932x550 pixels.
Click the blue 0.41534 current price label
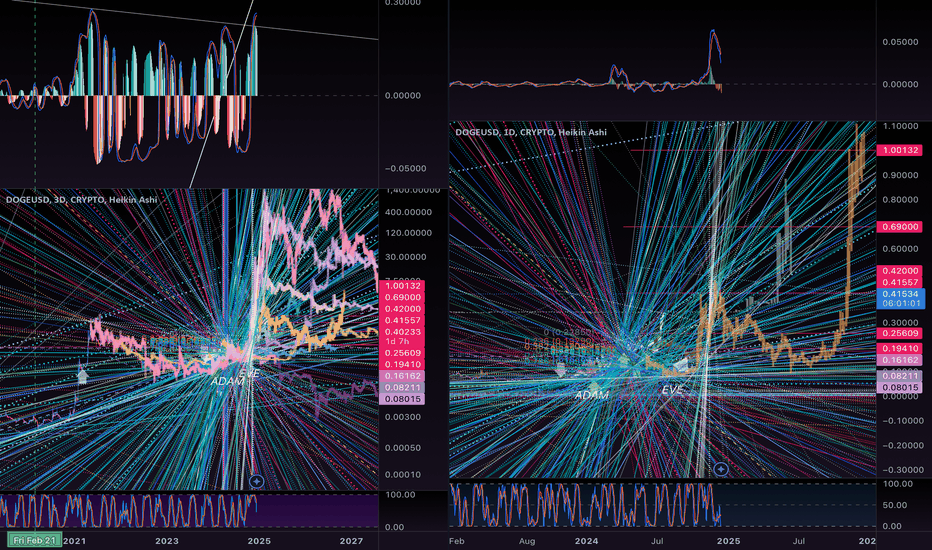coord(900,298)
